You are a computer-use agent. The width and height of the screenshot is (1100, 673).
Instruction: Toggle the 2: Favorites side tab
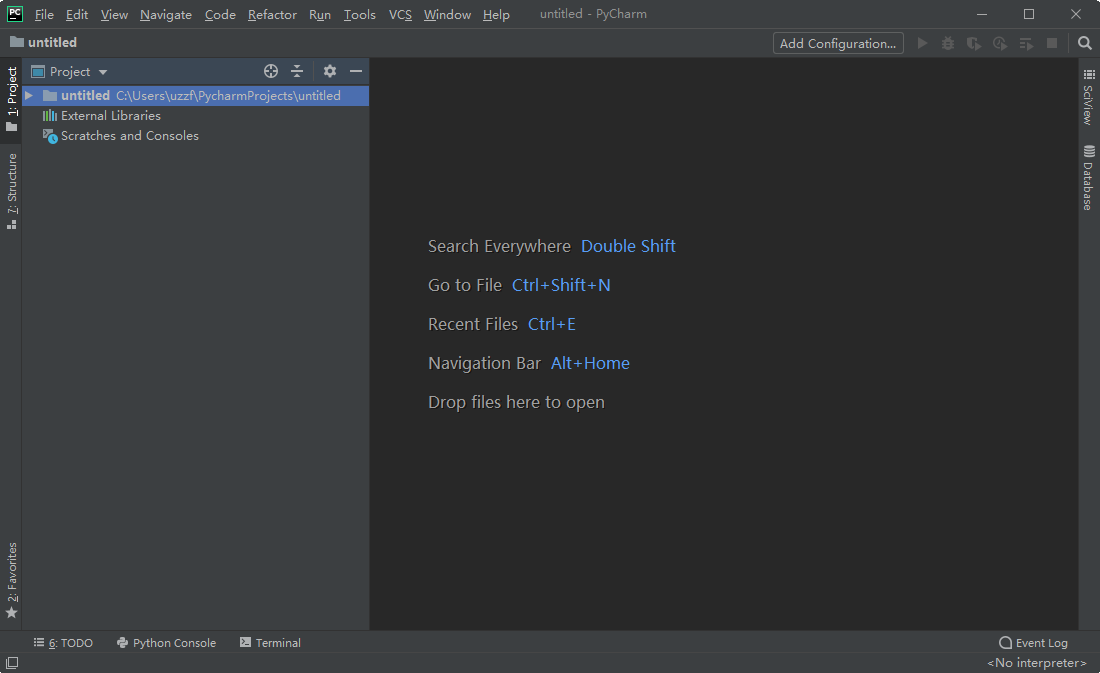pyautogui.click(x=11, y=580)
